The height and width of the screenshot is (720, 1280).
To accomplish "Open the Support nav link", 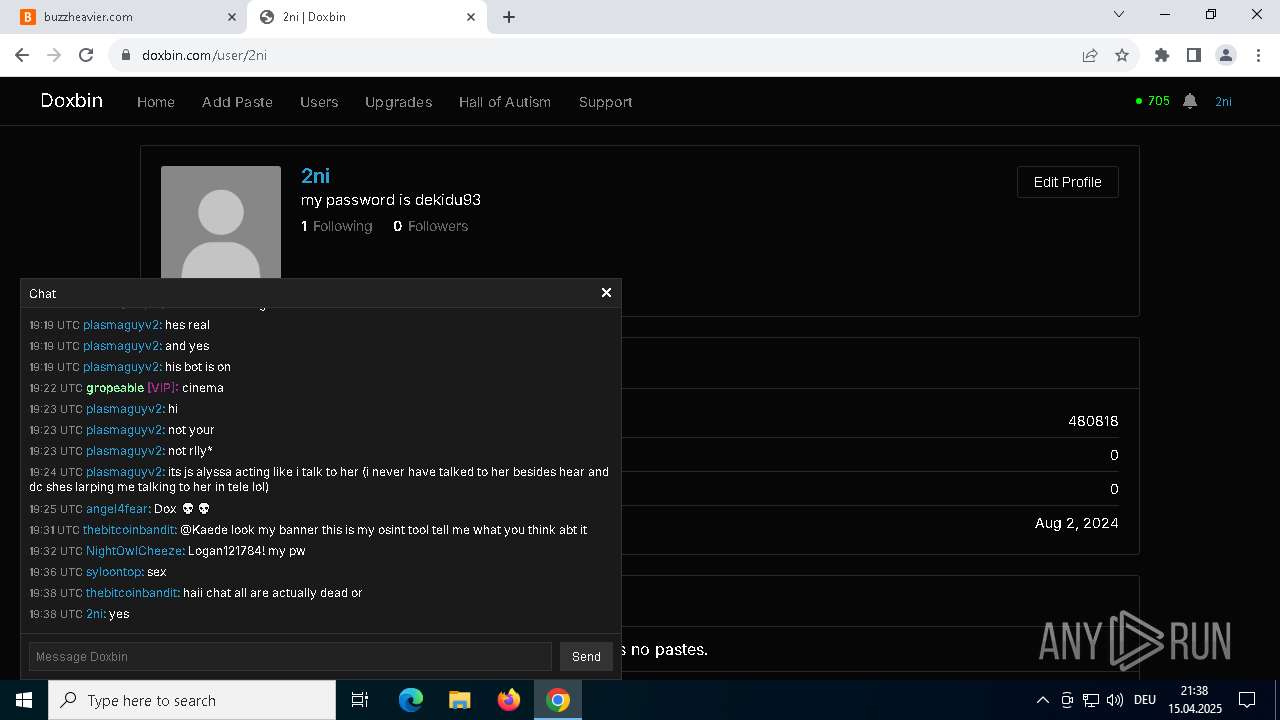I will point(605,102).
